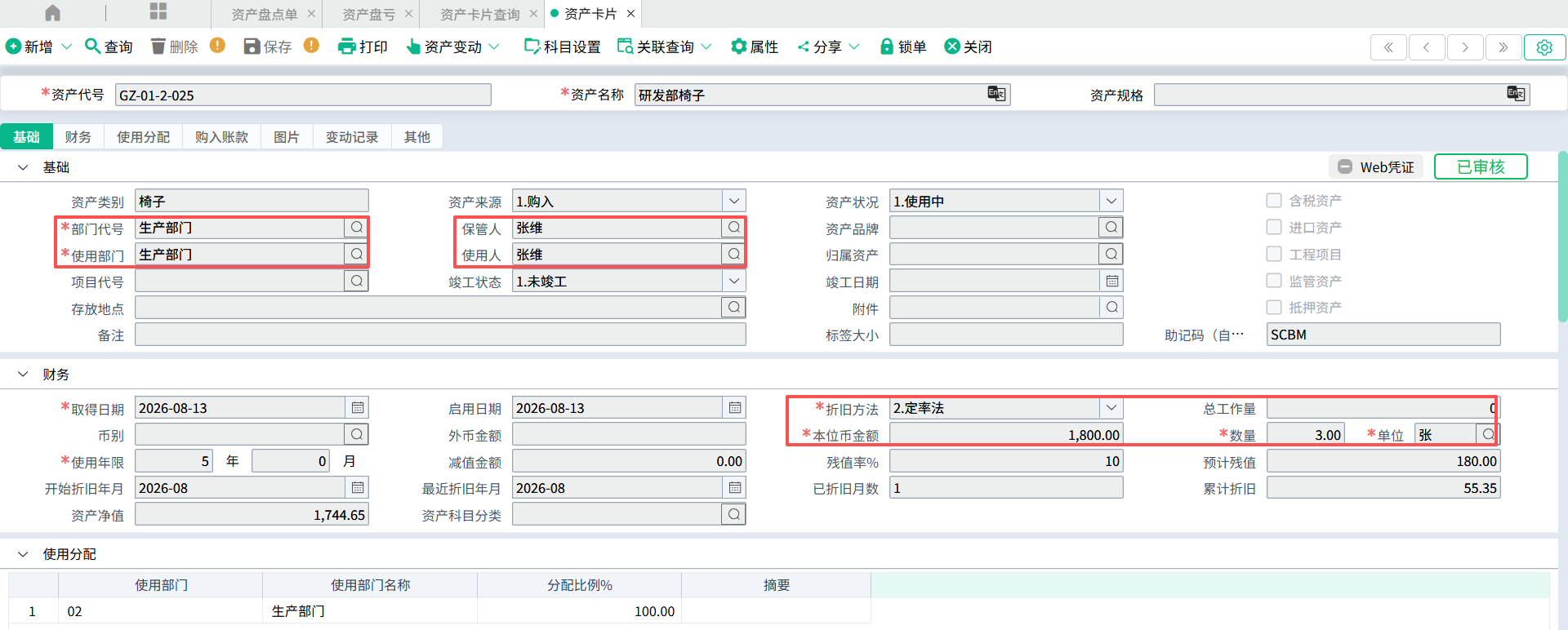Screen dimensions: 1568x630
Task: Open calendar picker for 竣工日期
Action: (1112, 281)
